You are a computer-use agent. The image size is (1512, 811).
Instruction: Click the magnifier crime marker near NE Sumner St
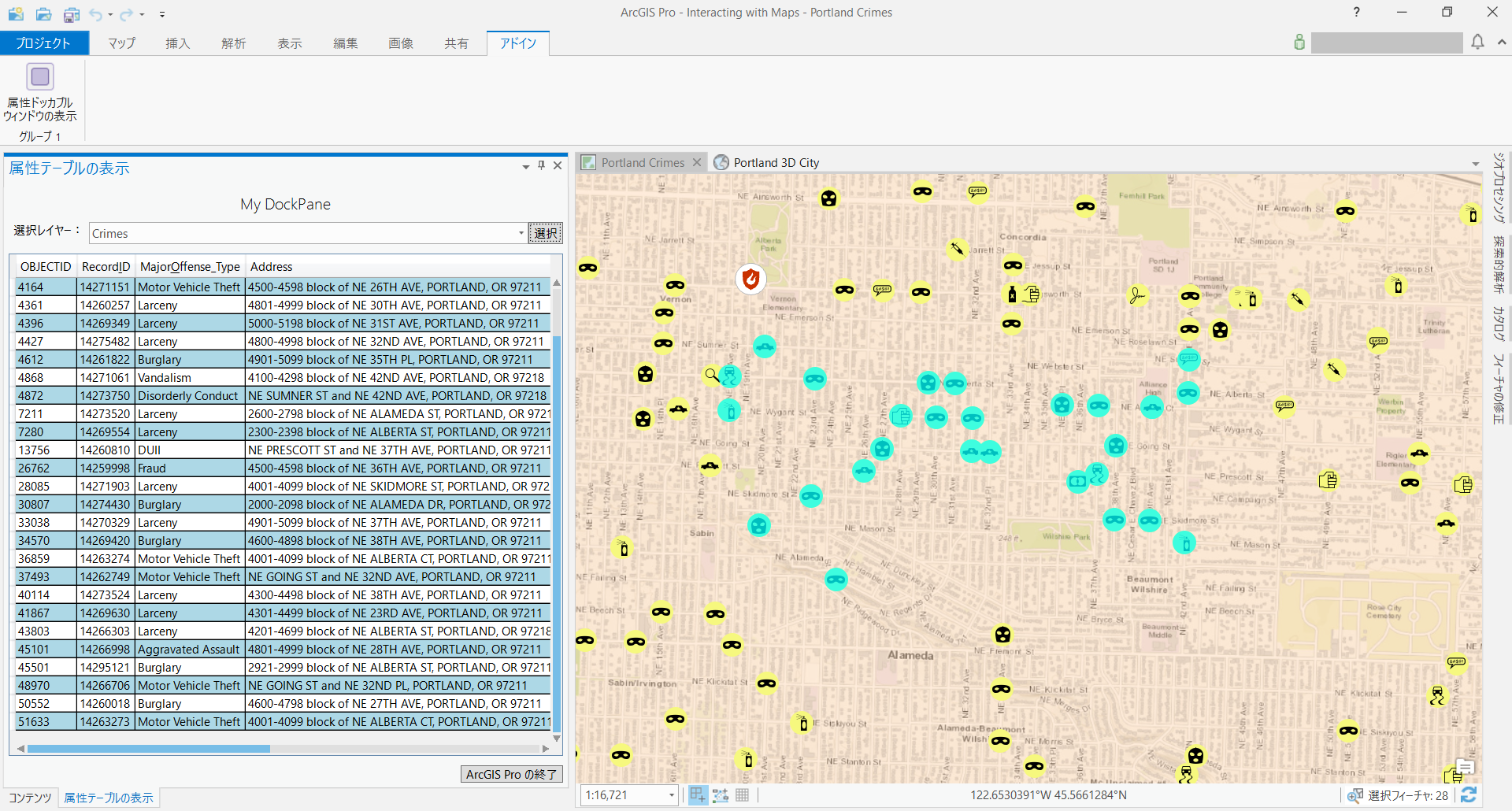click(712, 375)
